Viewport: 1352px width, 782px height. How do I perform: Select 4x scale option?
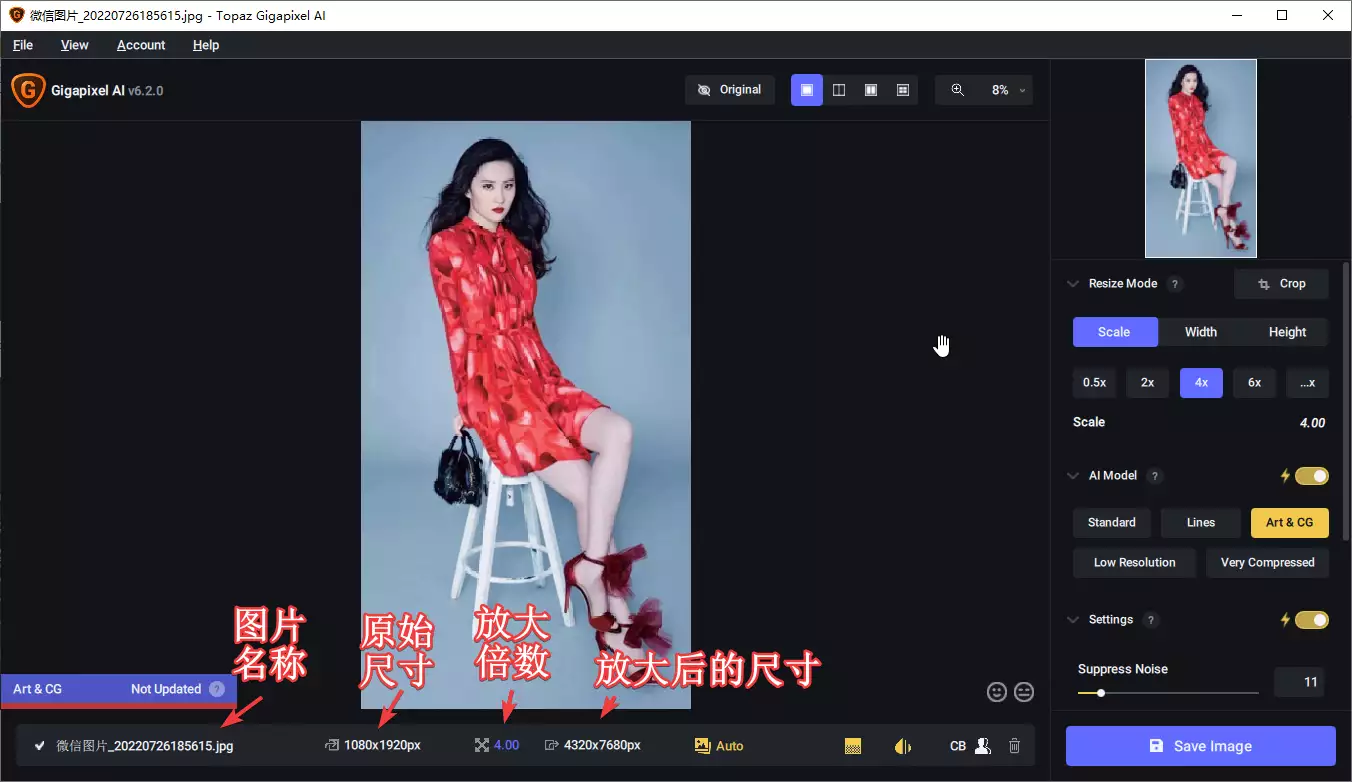(1201, 383)
